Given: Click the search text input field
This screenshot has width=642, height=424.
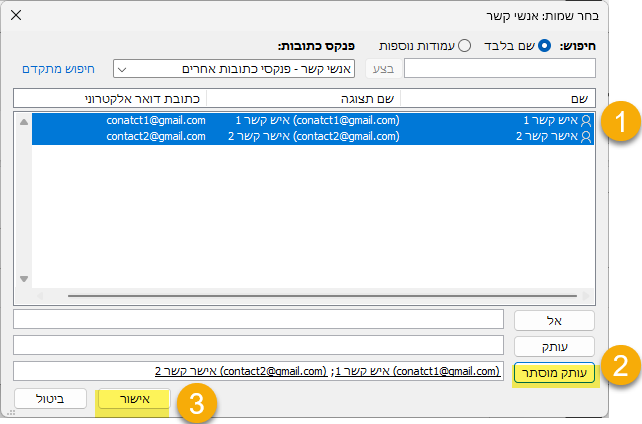Looking at the screenshot, I should click(x=498, y=69).
